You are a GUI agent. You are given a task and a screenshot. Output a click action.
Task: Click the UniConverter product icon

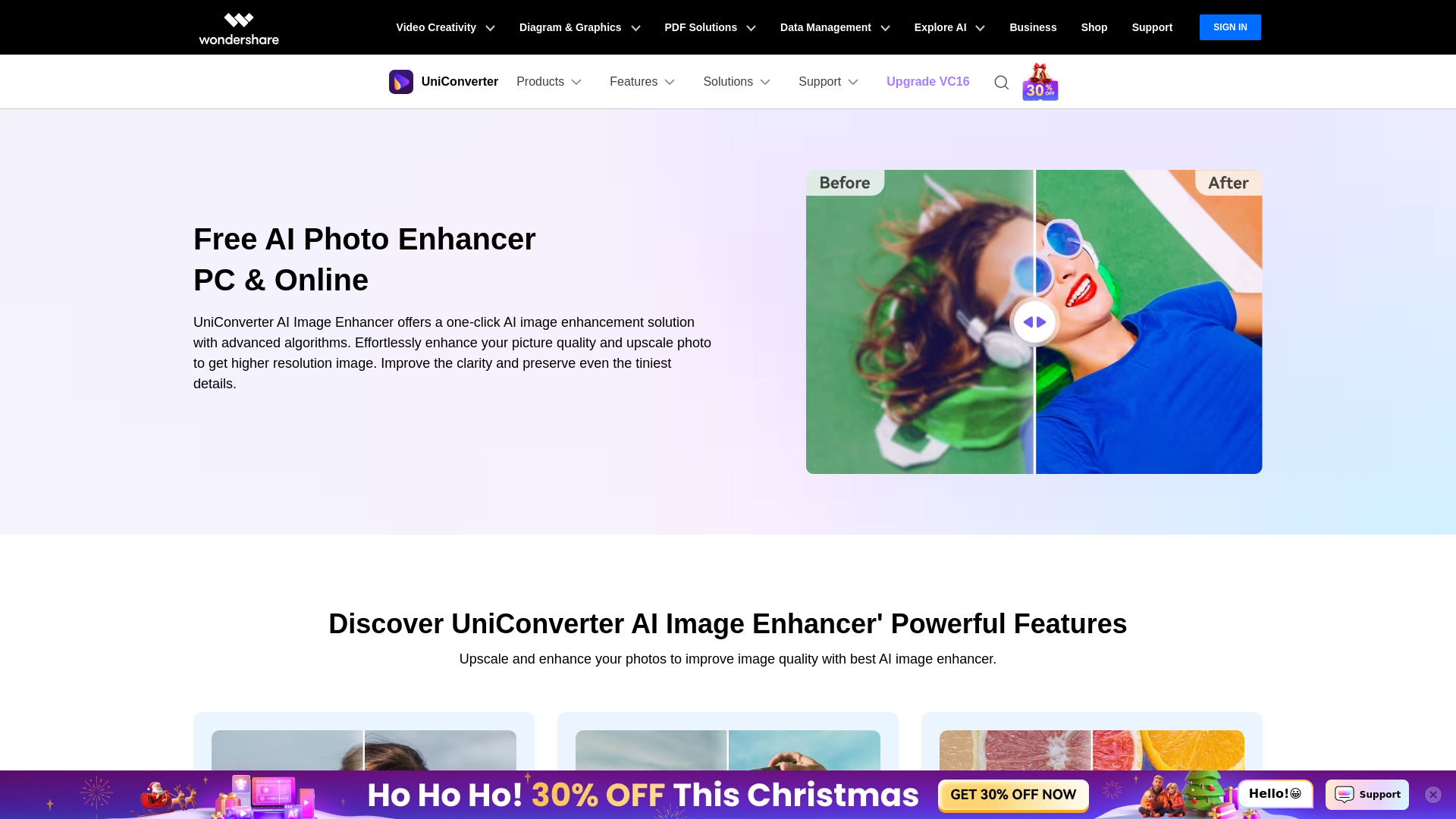click(x=401, y=82)
